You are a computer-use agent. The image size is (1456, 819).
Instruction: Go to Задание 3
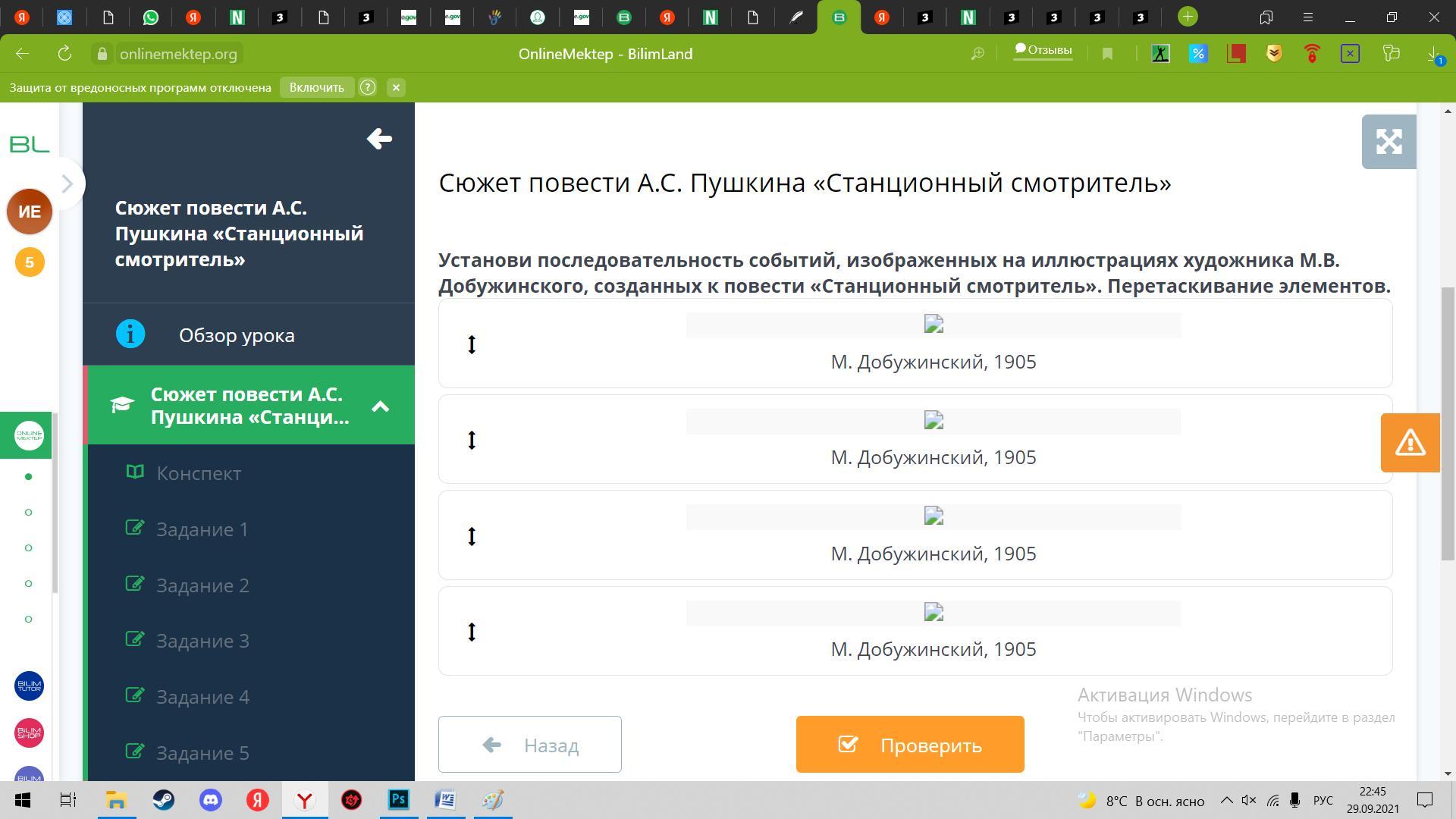[202, 641]
